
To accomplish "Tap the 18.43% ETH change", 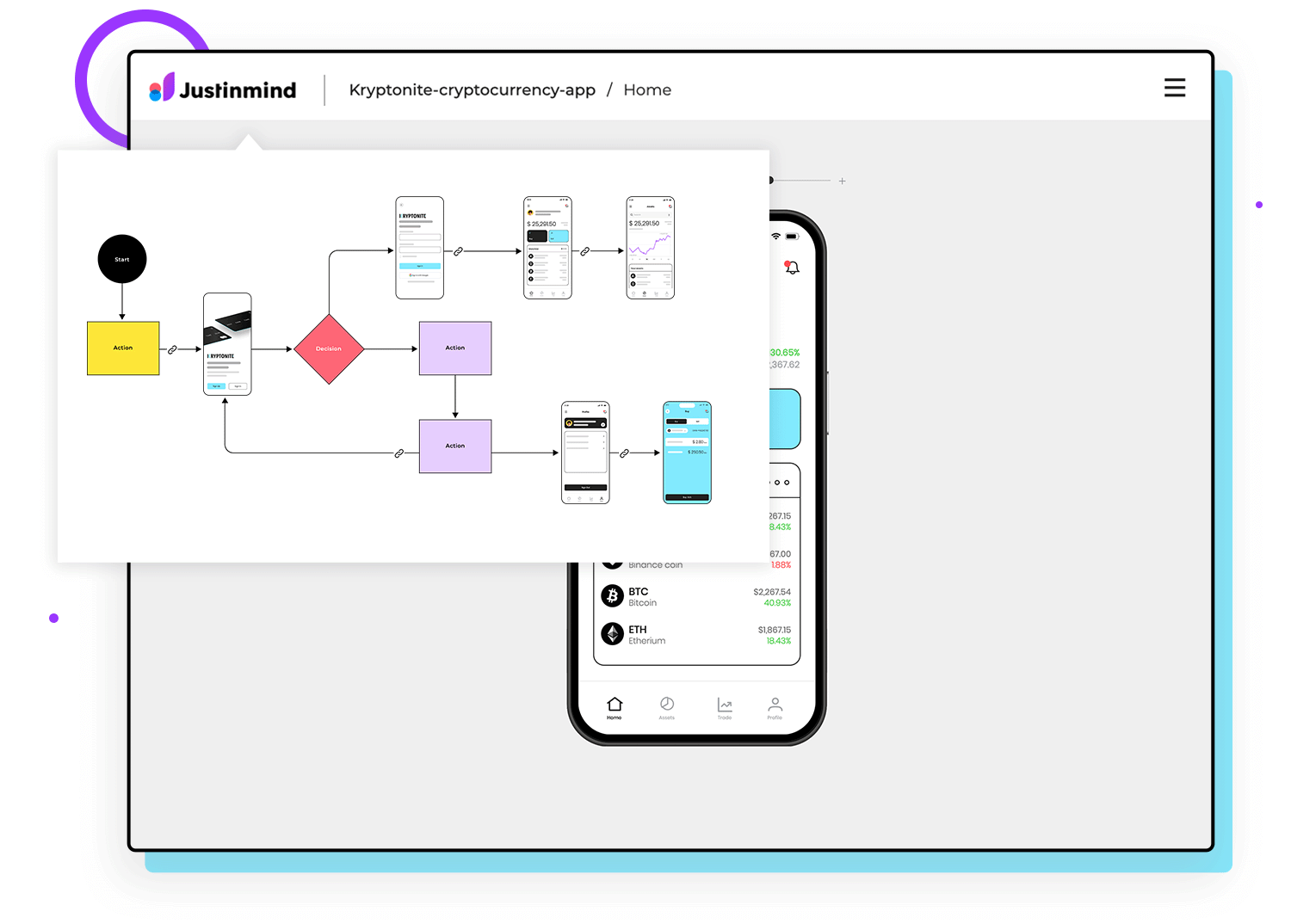I will click(779, 641).
